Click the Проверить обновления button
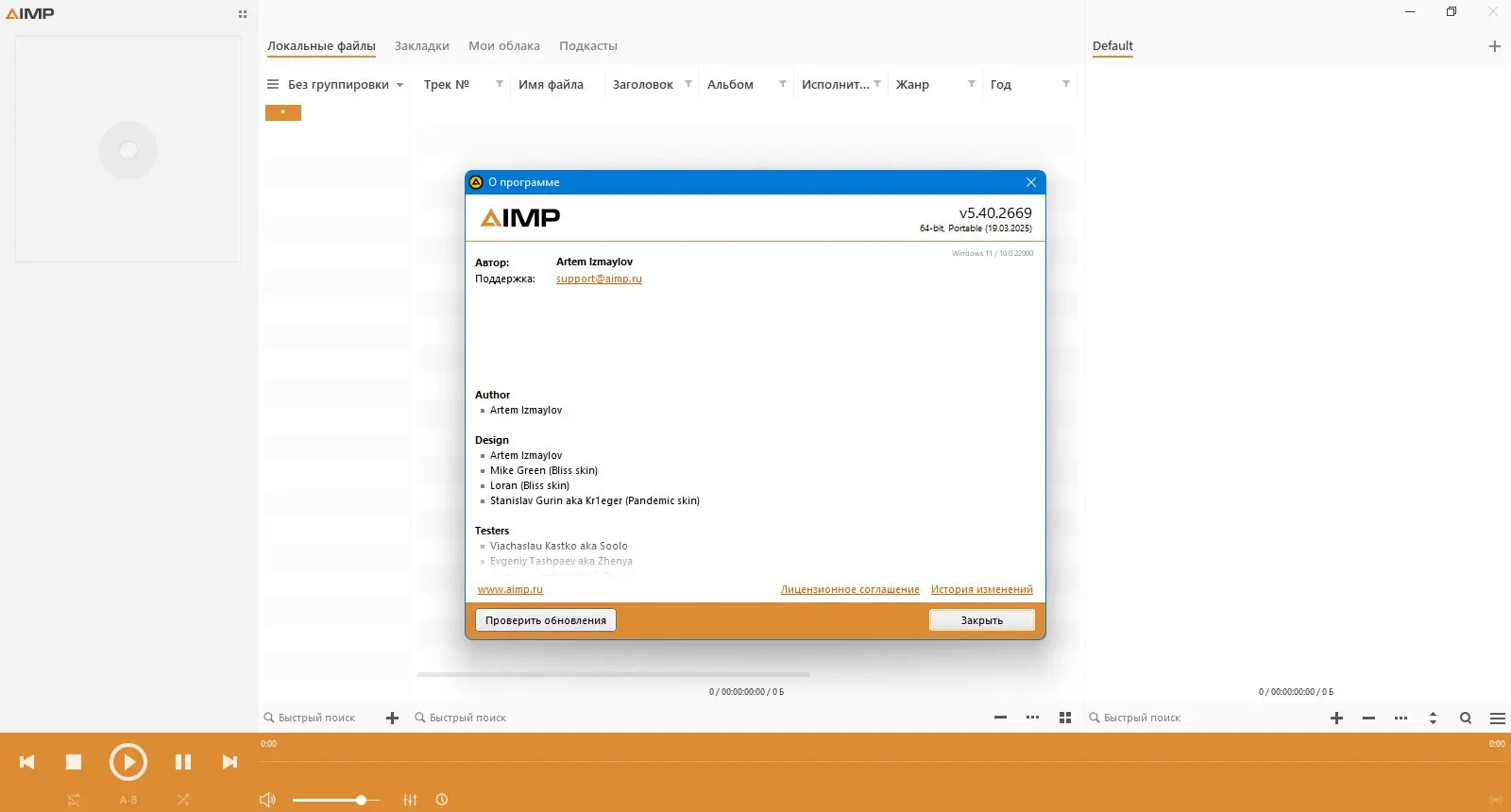Viewport: 1511px width, 812px height. click(x=546, y=620)
